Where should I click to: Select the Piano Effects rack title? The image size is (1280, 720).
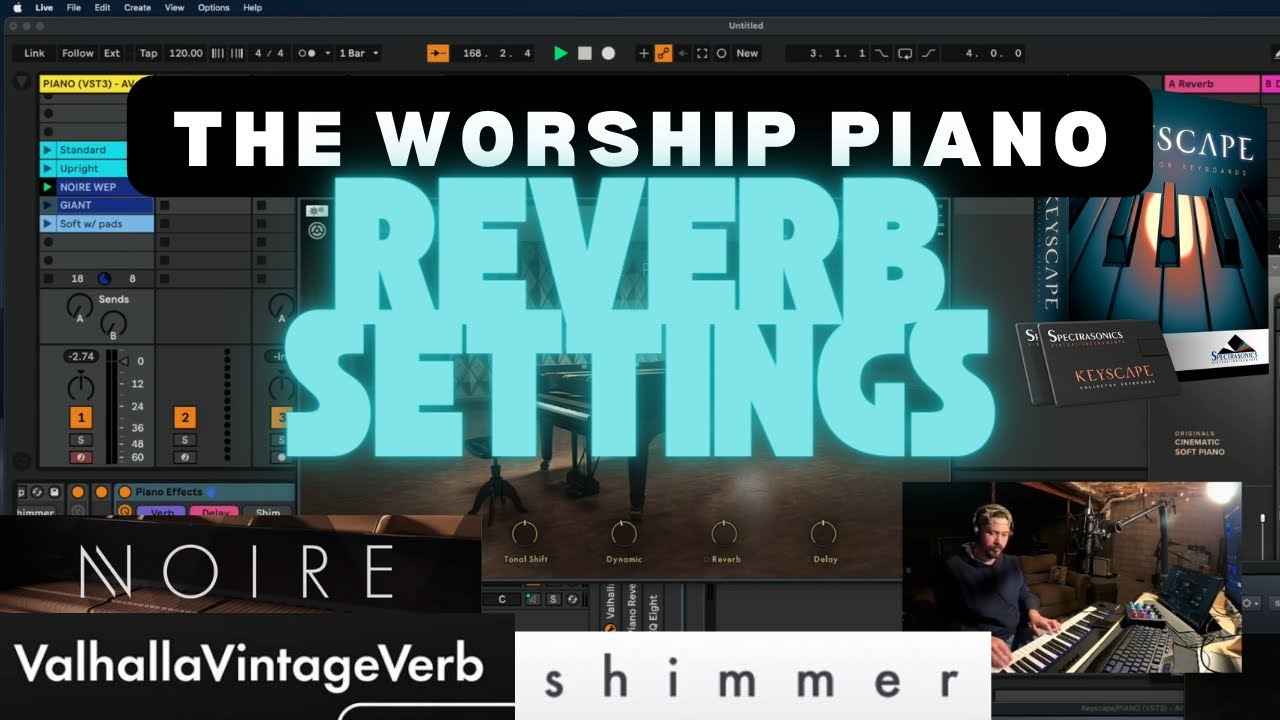point(169,492)
